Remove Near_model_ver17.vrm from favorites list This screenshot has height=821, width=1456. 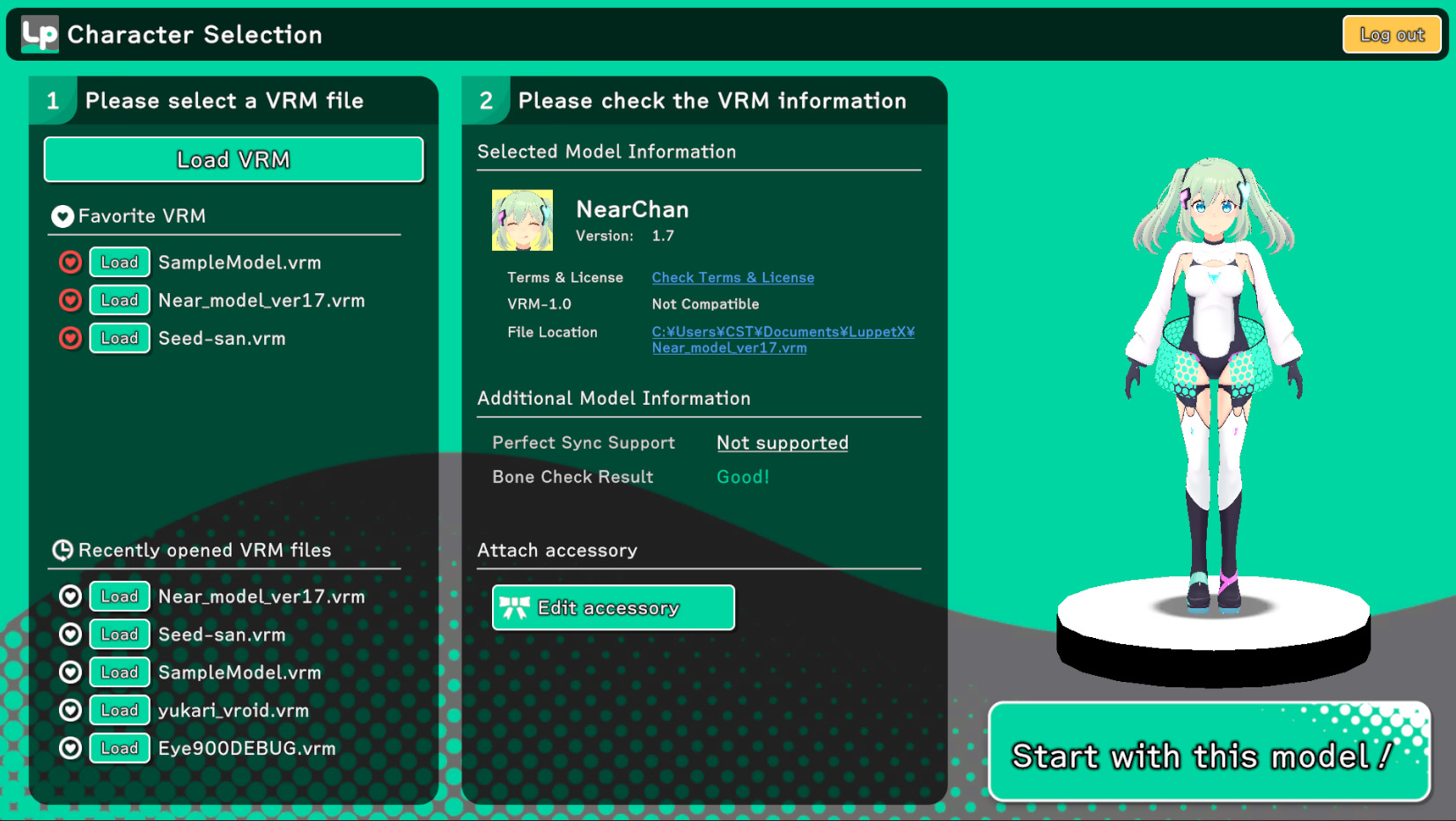click(x=70, y=300)
